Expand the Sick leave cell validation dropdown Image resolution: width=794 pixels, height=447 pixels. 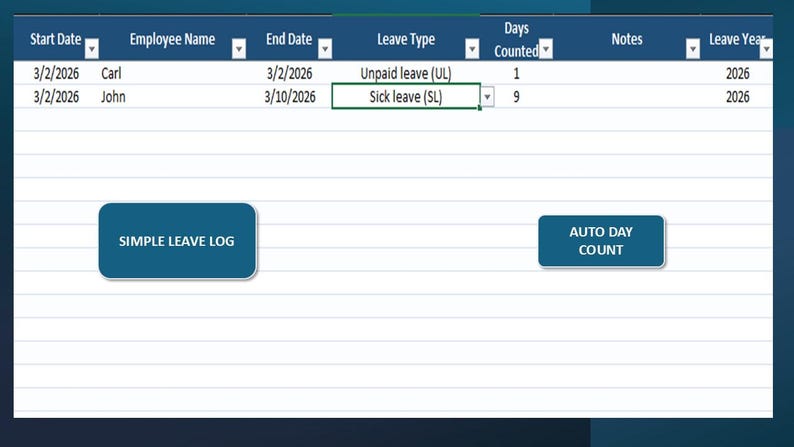(487, 97)
